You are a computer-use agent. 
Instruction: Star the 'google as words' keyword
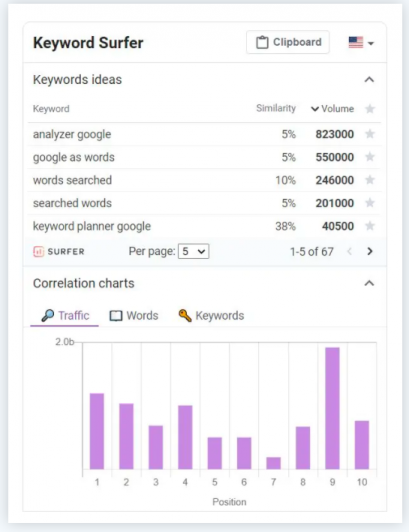(x=370, y=157)
